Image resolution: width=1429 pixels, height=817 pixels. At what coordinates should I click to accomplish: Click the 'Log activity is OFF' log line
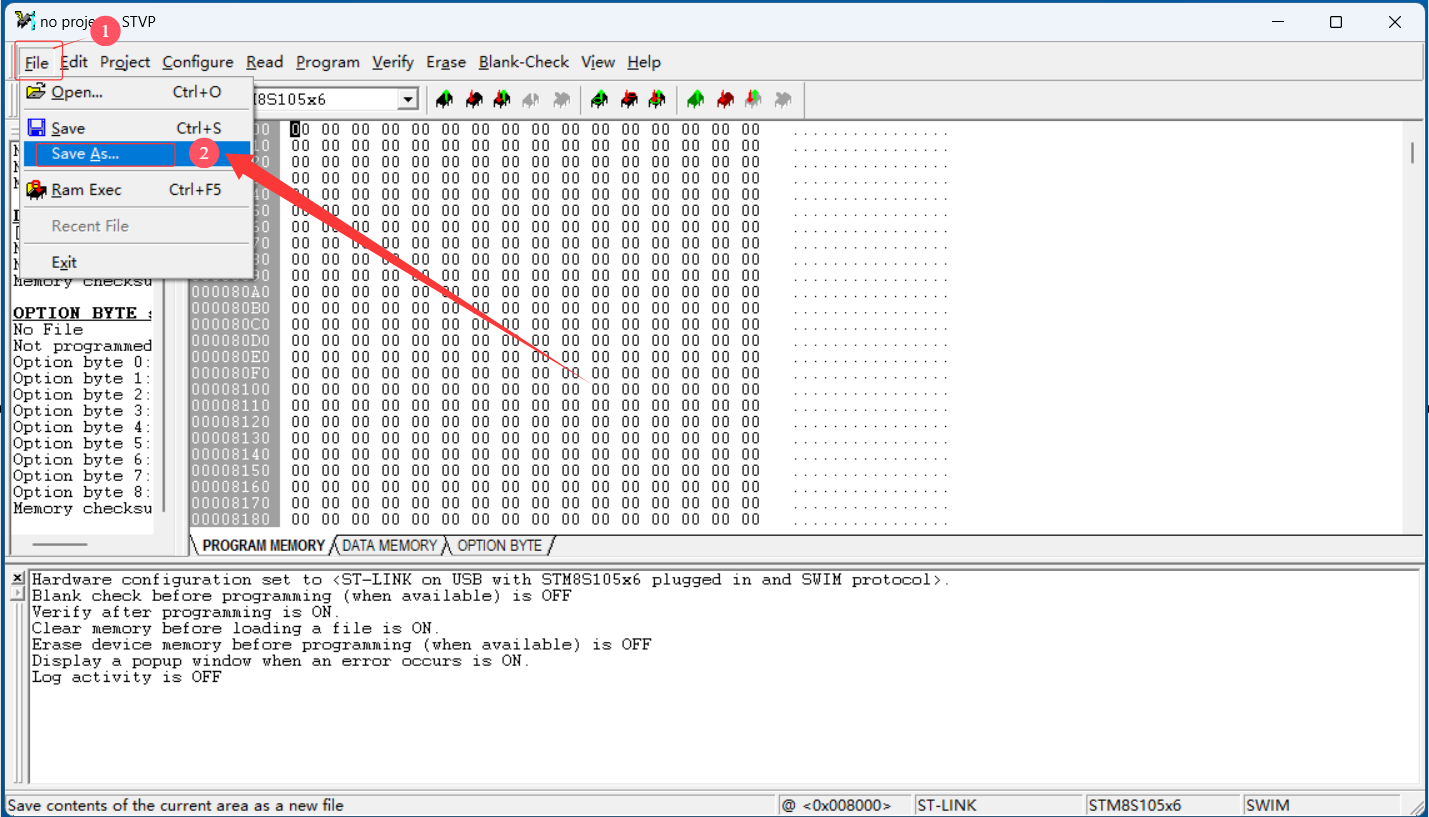[x=127, y=677]
